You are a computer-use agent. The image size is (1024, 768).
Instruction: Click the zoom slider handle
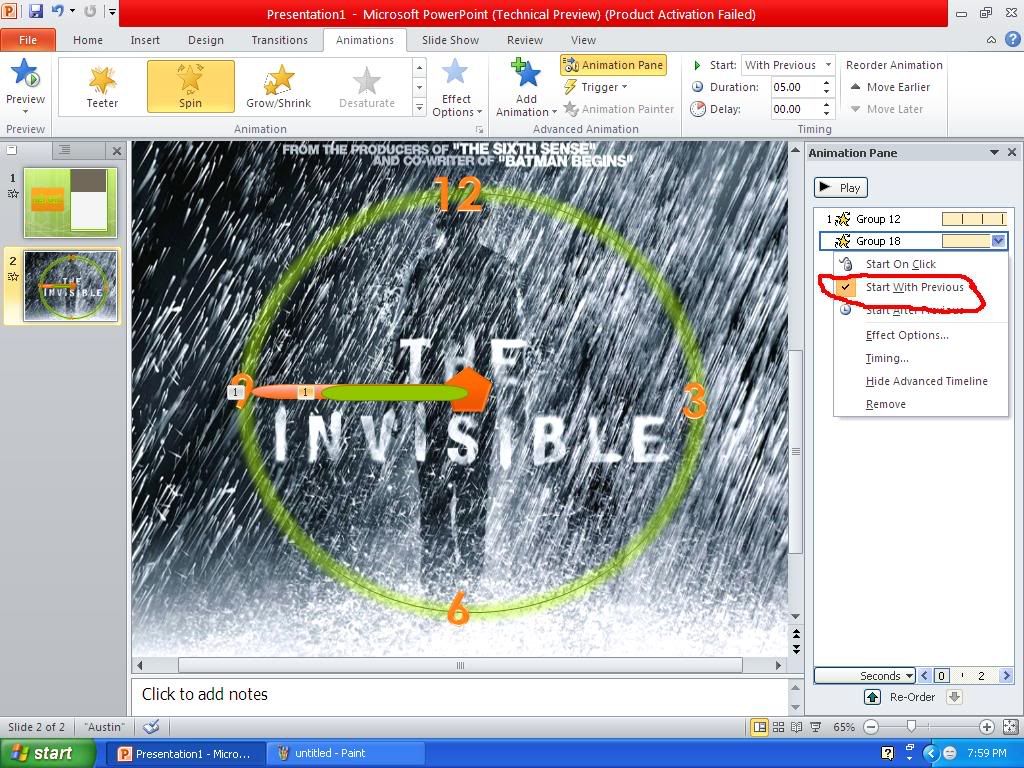(911, 726)
